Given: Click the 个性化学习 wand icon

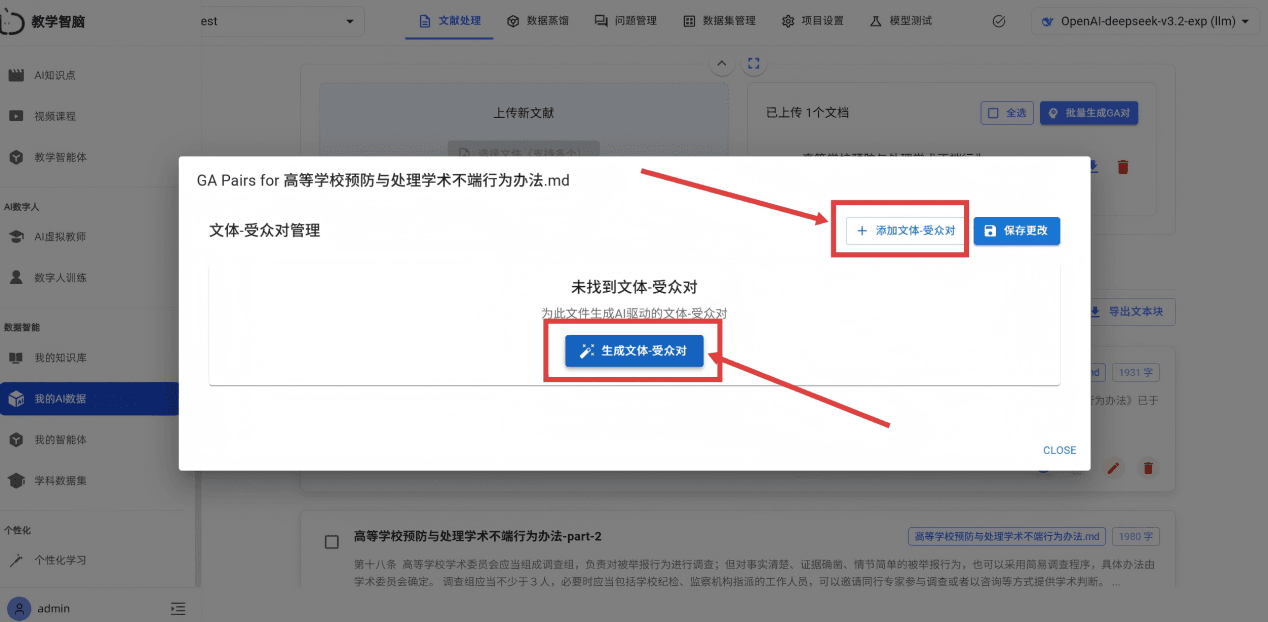Looking at the screenshot, I should click(16, 561).
